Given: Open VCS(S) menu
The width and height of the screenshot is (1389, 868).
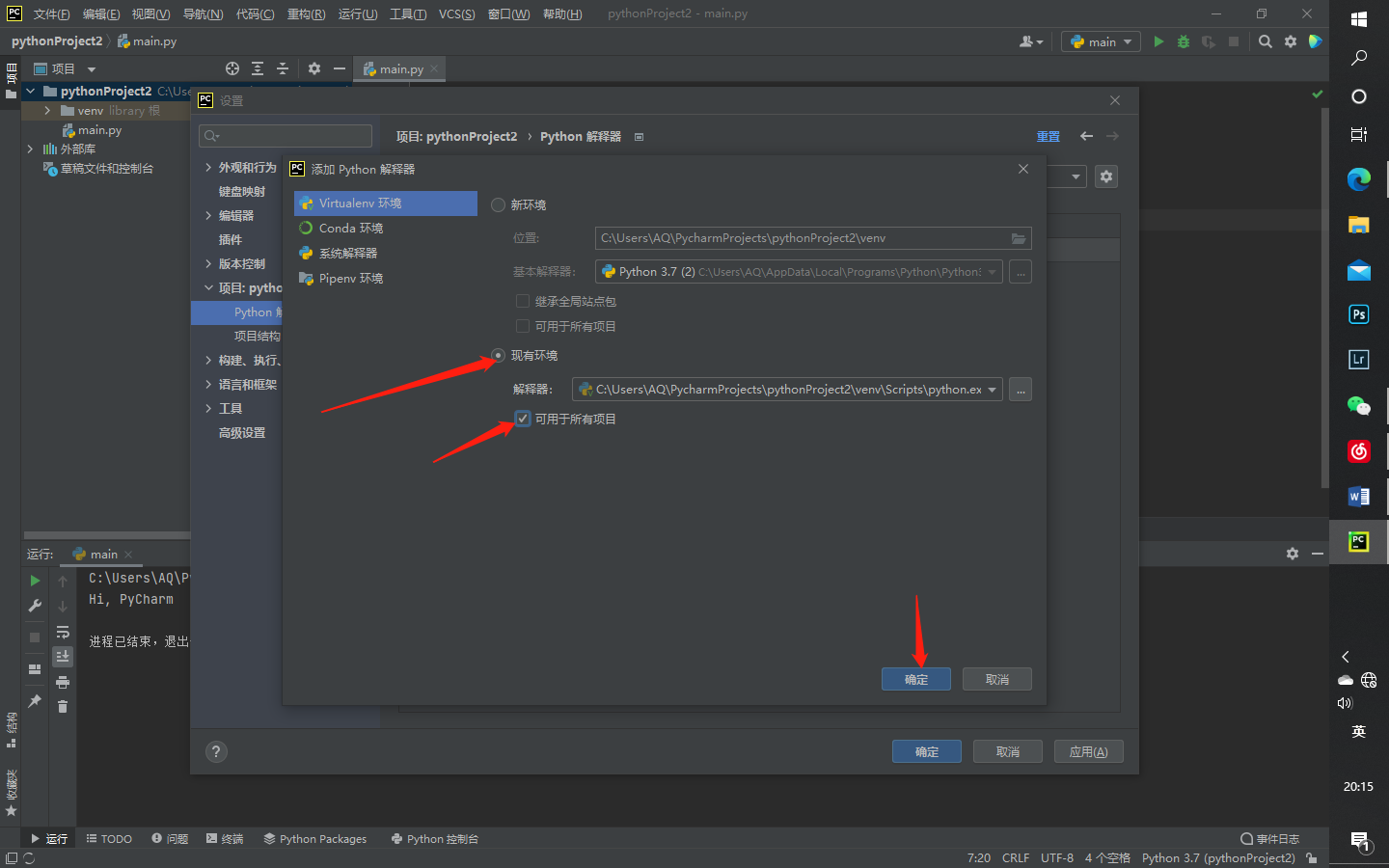Looking at the screenshot, I should (x=456, y=14).
